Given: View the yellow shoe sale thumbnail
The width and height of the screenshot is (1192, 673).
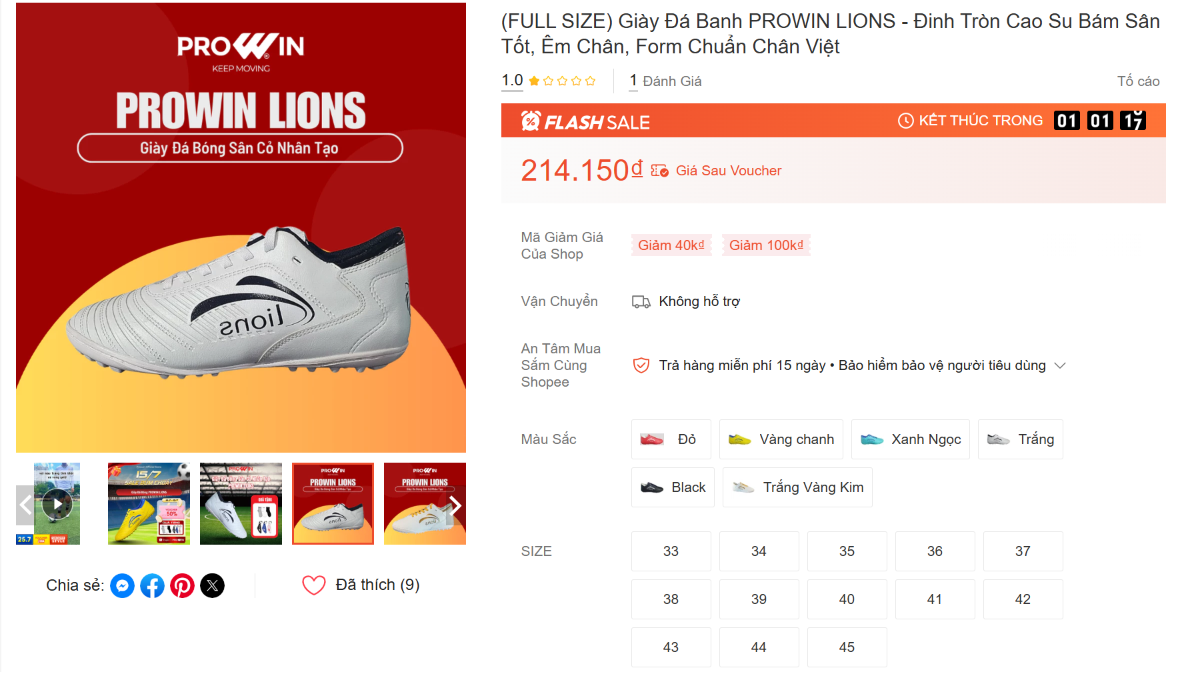Looking at the screenshot, I should pos(149,503).
